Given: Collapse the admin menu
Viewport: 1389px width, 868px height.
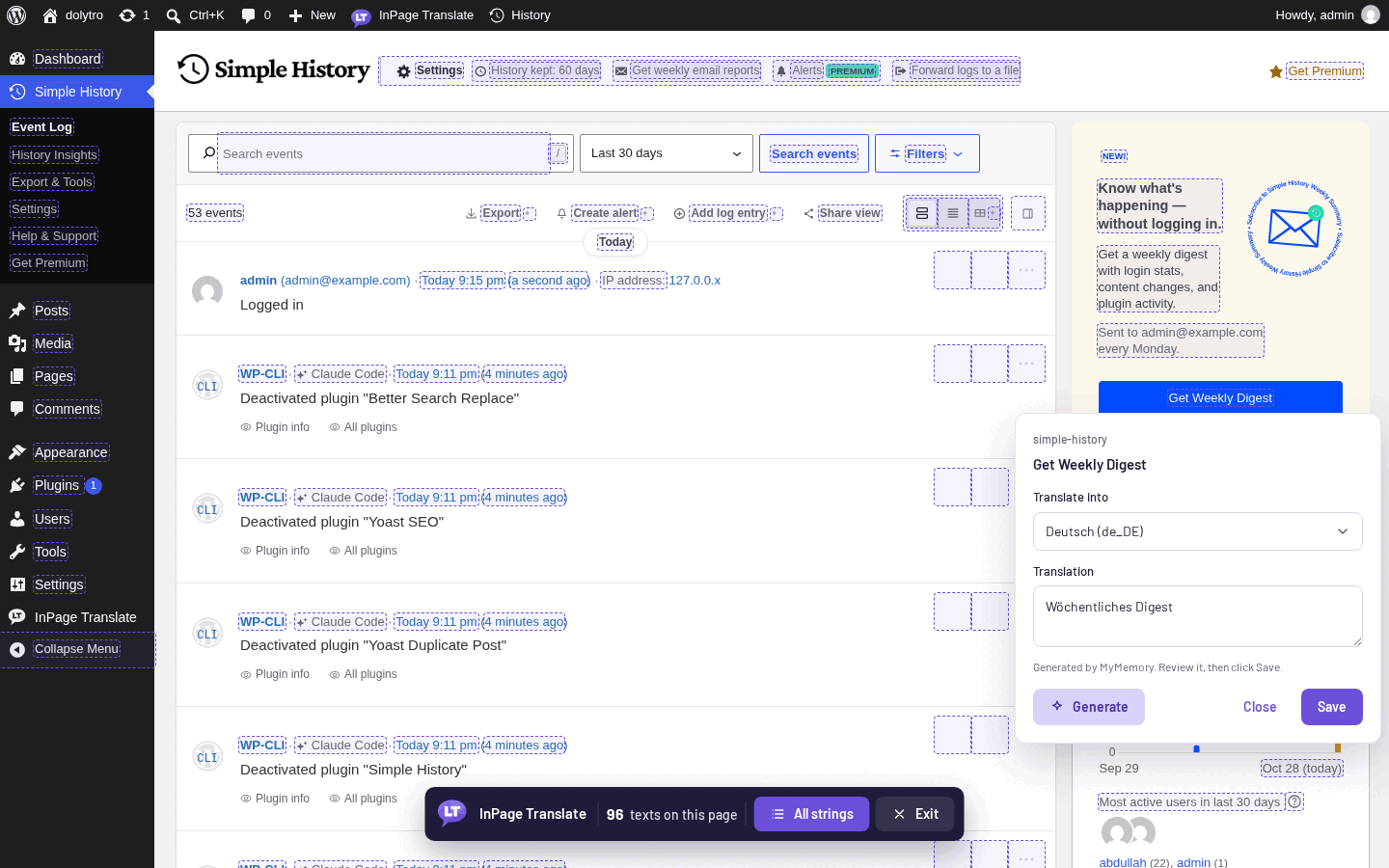Looking at the screenshot, I should pyautogui.click(x=77, y=649).
